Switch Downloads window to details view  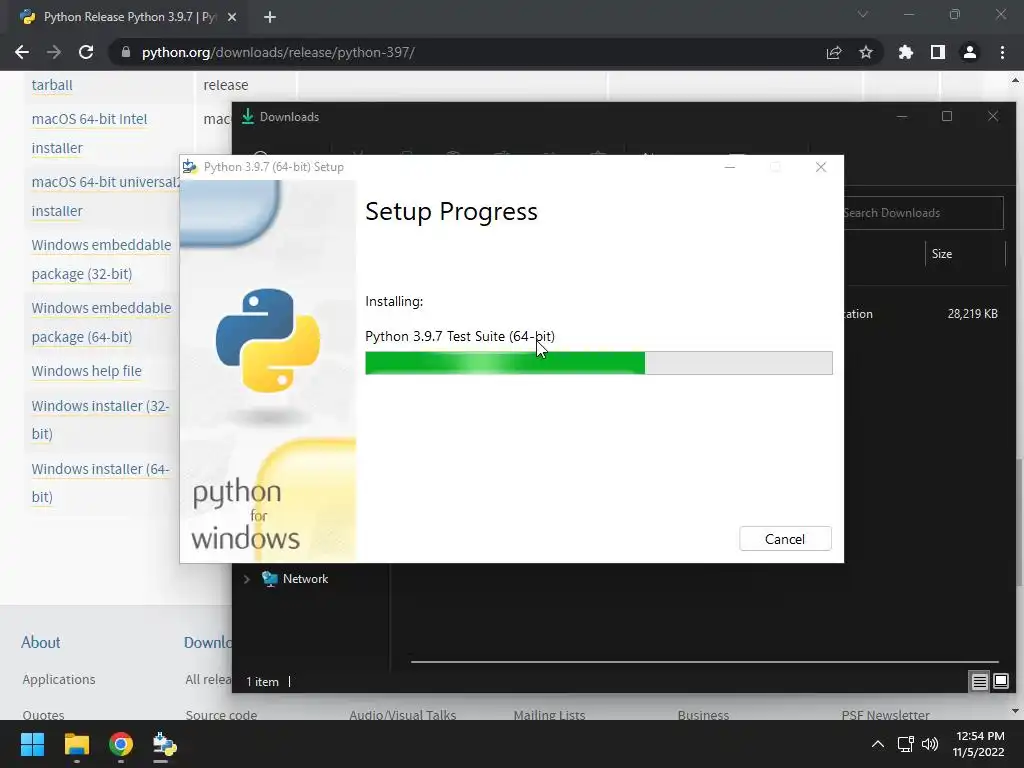979,682
